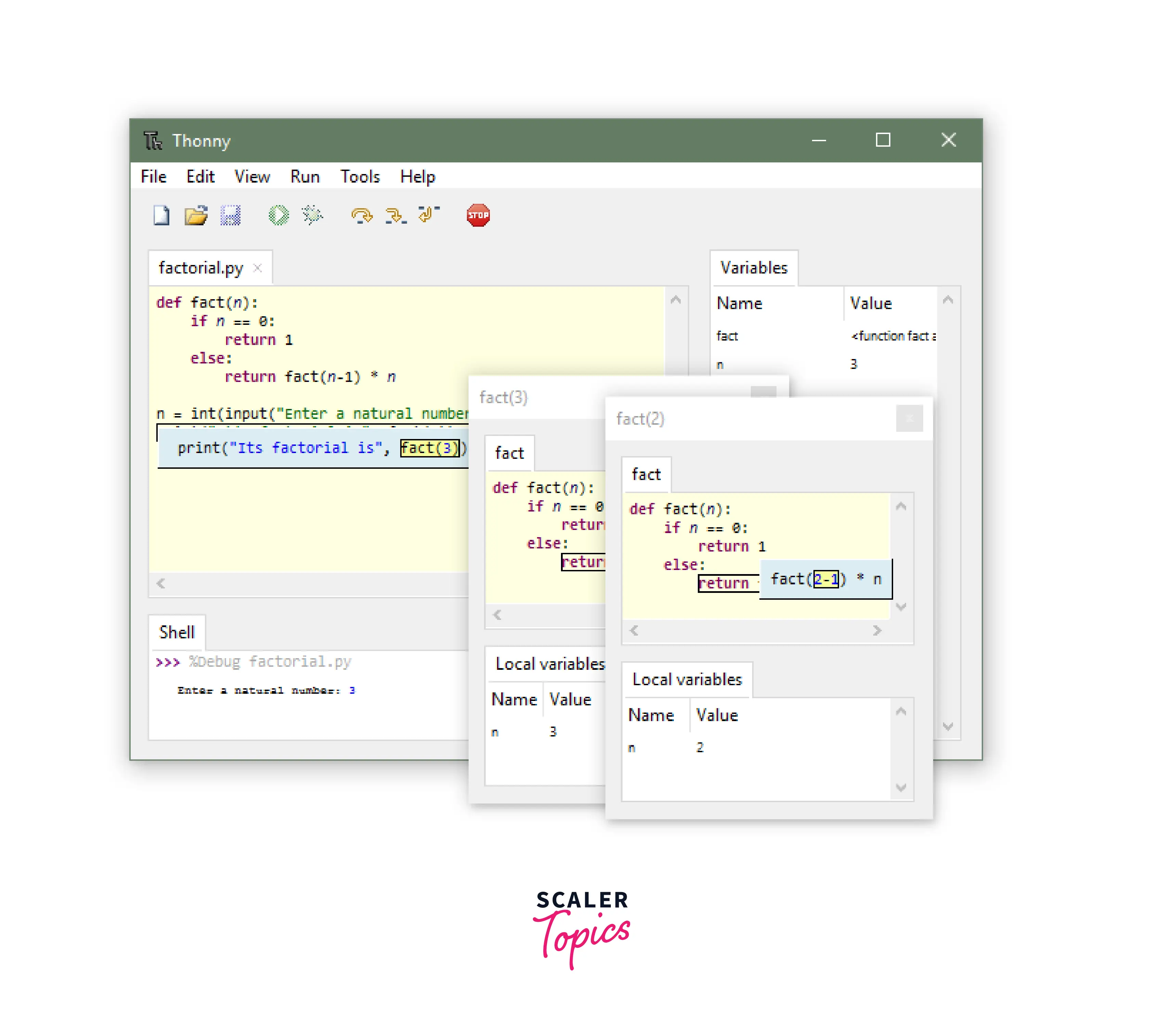Click the Open file folder icon
This screenshot has width=1163, height=1036.
[x=196, y=216]
